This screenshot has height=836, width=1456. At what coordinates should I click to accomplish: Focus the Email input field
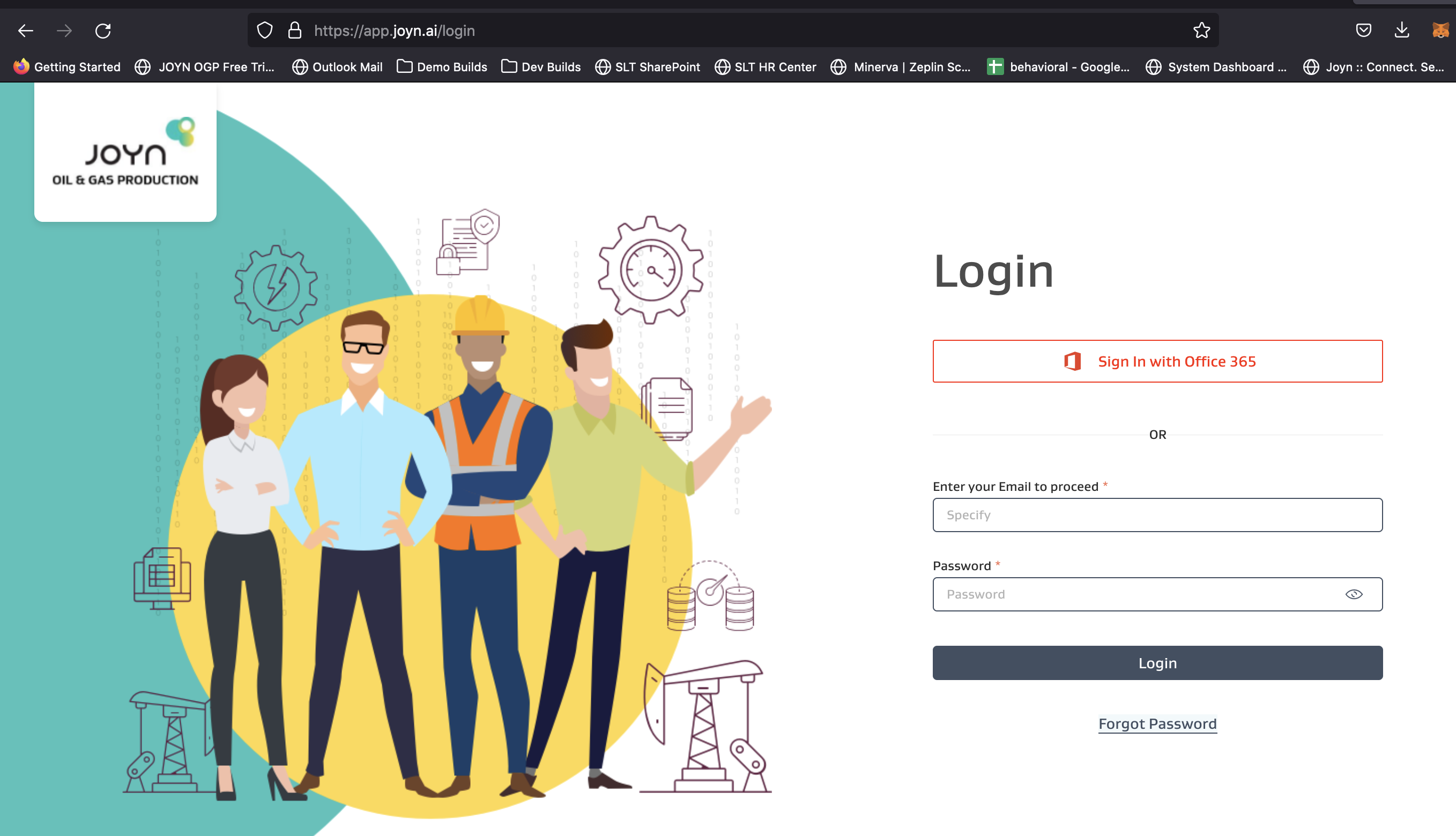coord(1157,515)
